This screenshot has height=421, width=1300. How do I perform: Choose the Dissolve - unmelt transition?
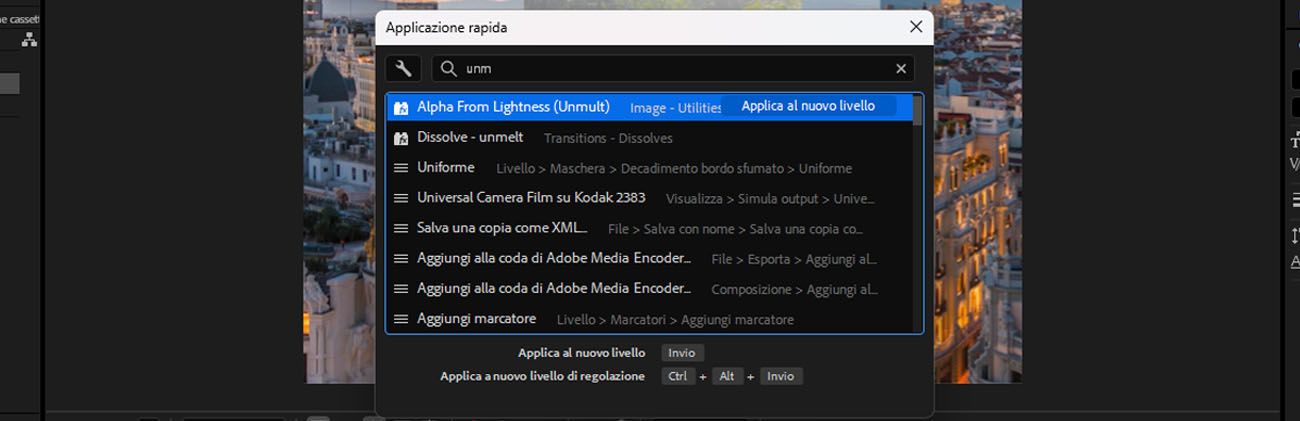(x=650, y=138)
